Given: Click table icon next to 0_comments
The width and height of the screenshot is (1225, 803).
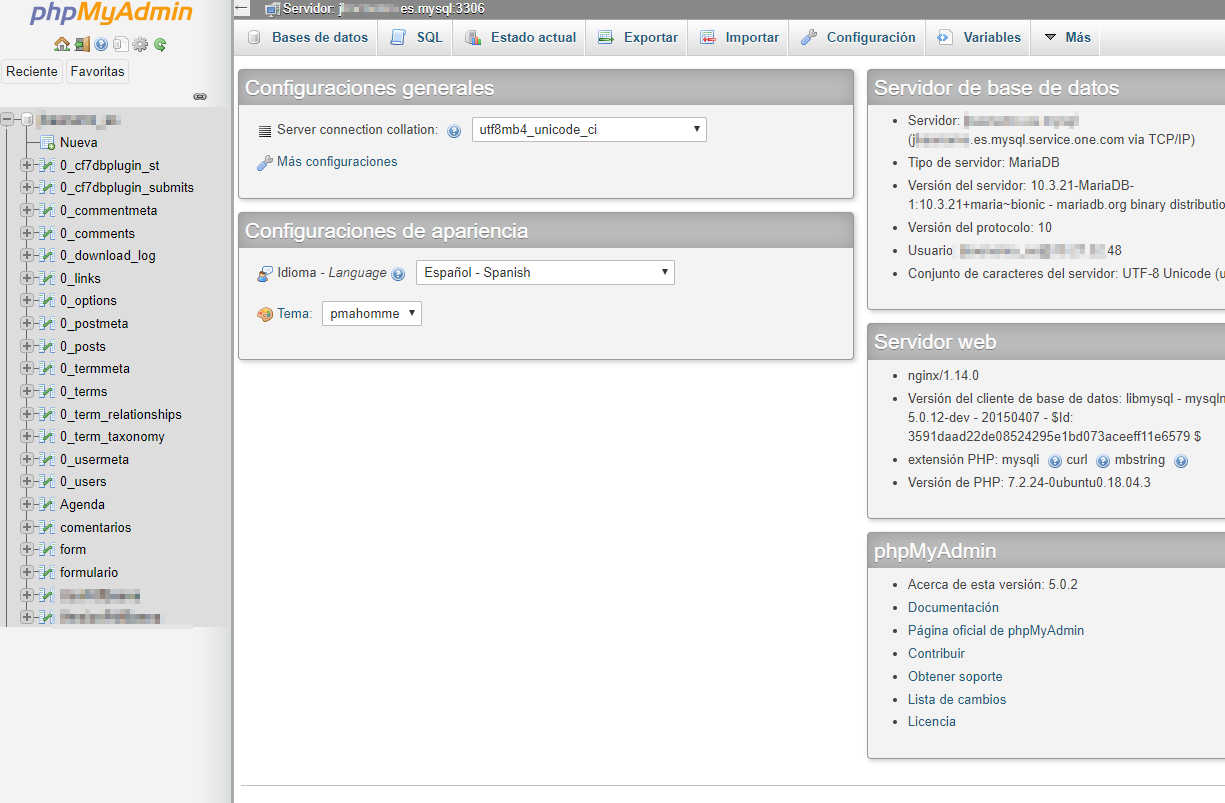Looking at the screenshot, I should point(47,233).
